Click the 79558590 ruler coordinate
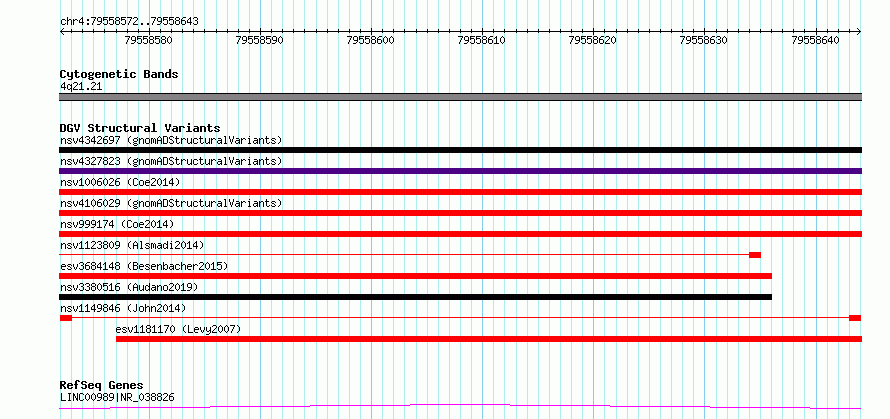 (x=260, y=40)
